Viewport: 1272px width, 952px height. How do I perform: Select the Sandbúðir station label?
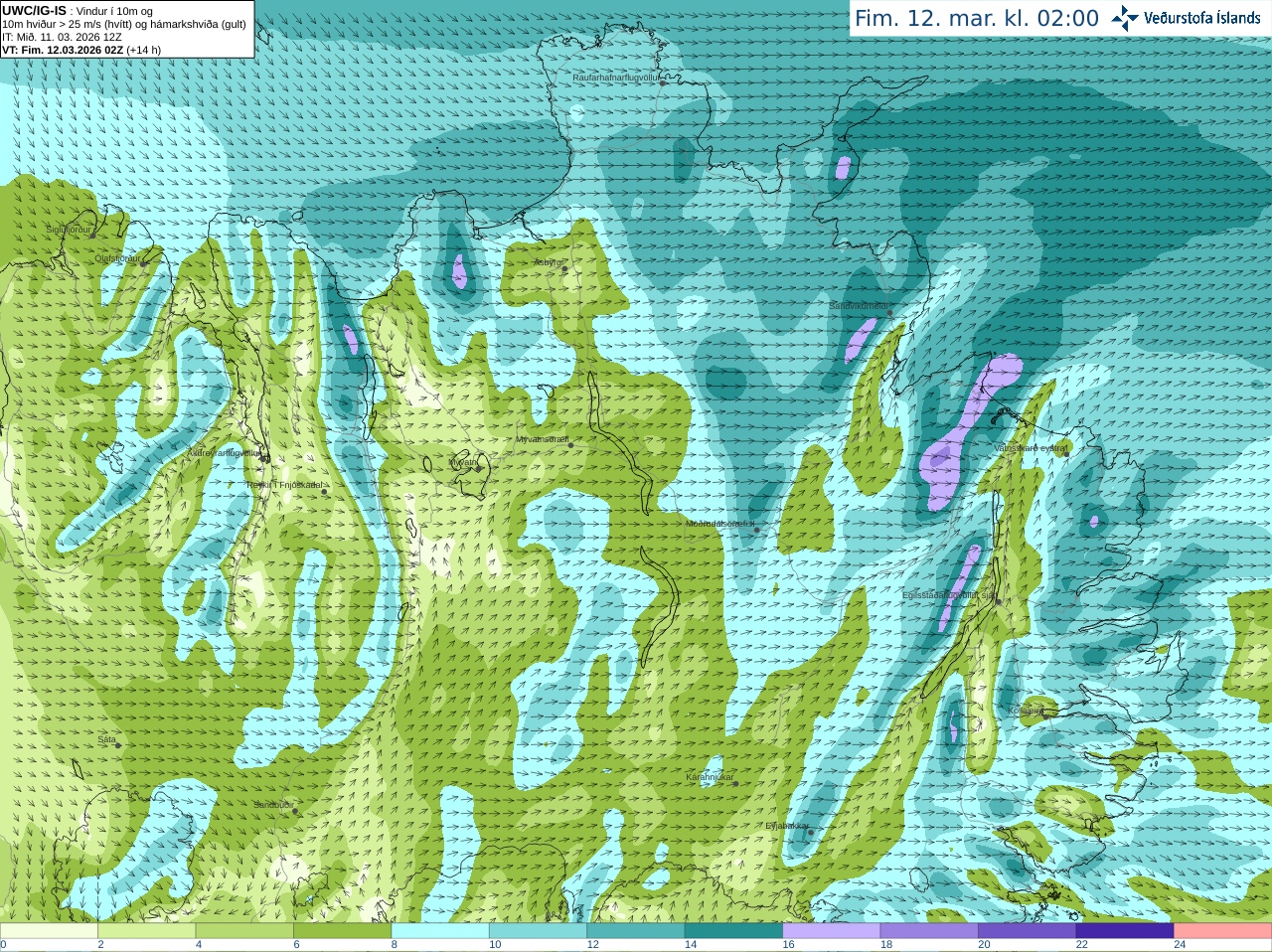pos(273,805)
